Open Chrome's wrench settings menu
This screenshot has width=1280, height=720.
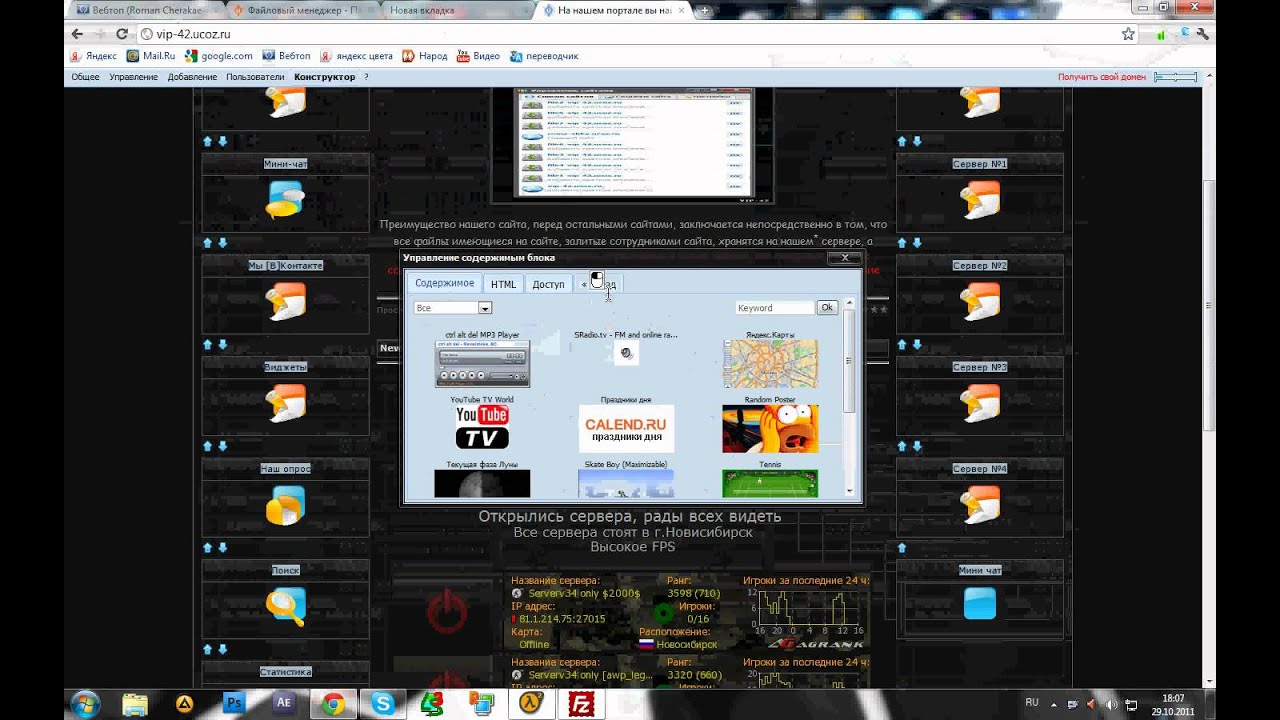tap(1202, 34)
